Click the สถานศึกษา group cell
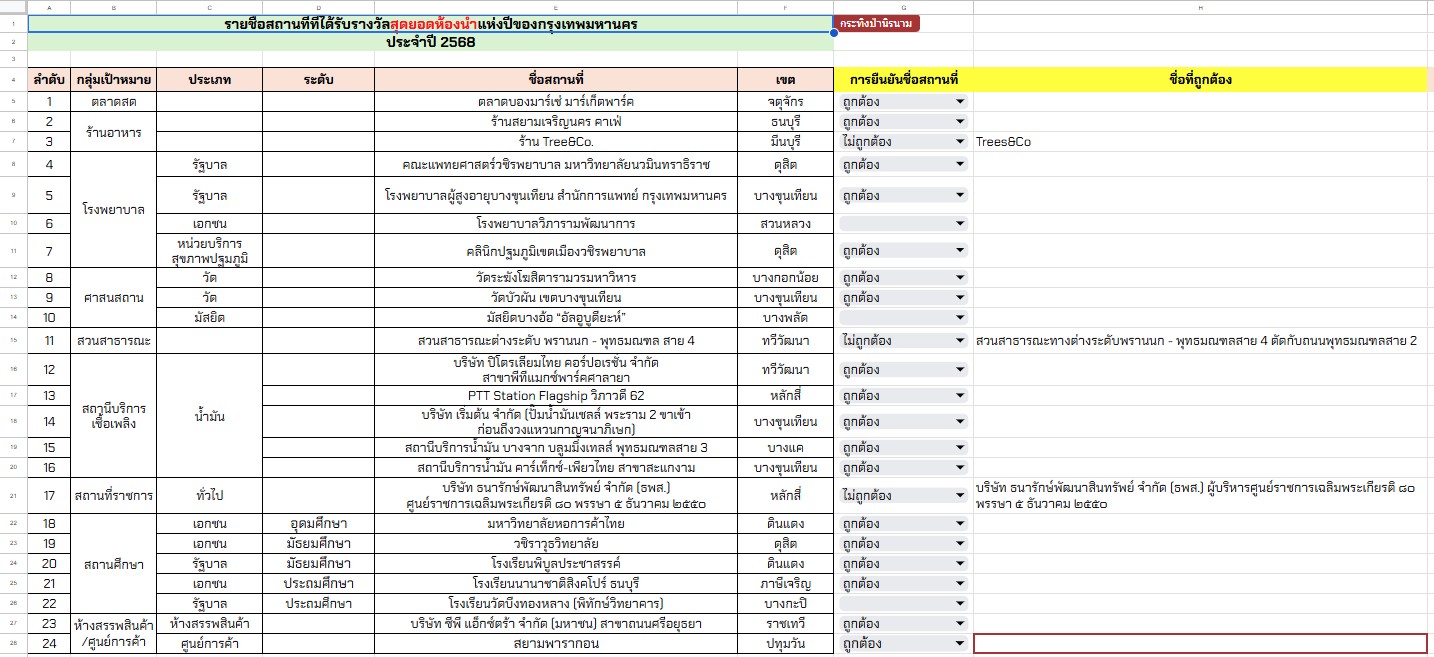This screenshot has height=657, width=1434. click(x=113, y=564)
